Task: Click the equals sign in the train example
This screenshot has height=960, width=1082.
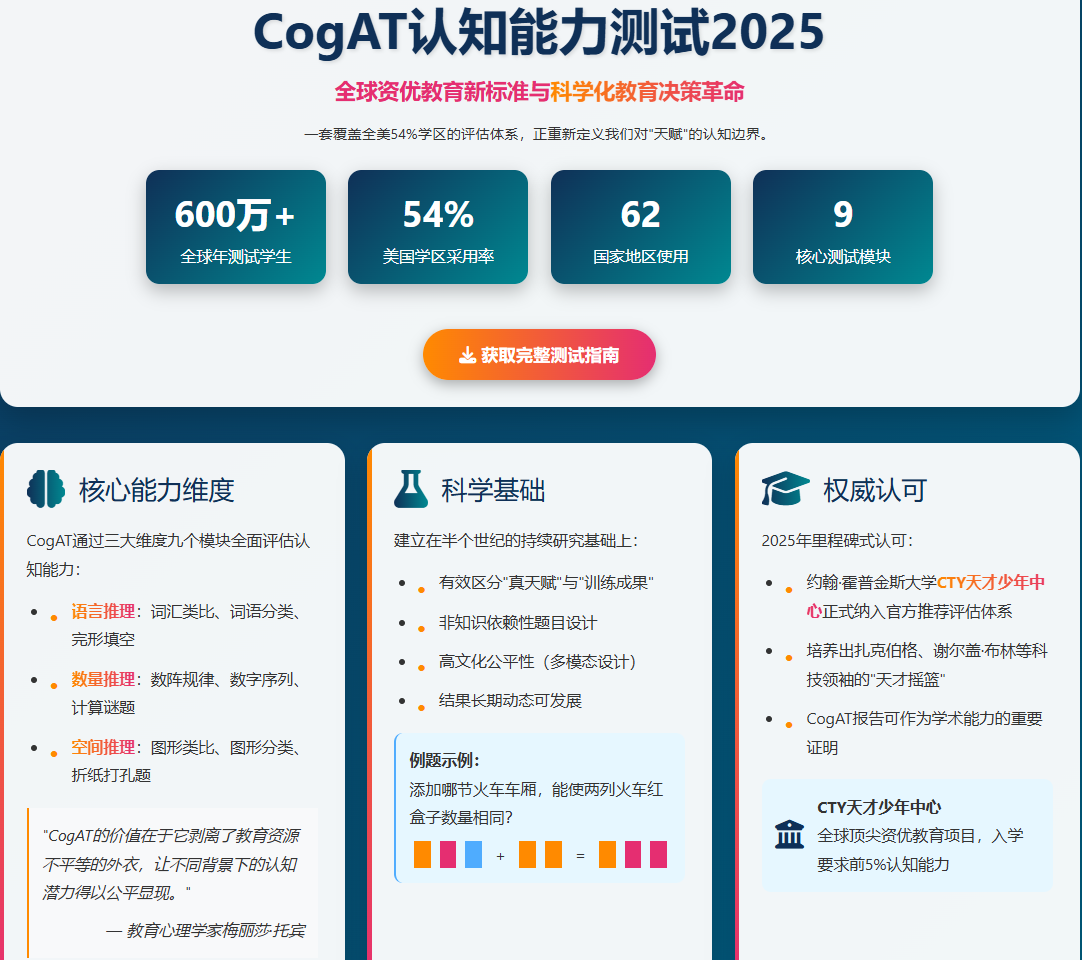Action: pos(580,856)
